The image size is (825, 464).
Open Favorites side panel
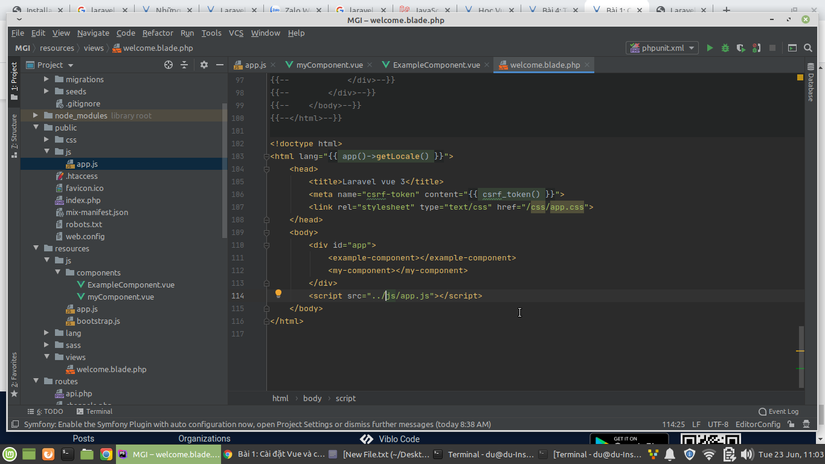click(x=14, y=375)
